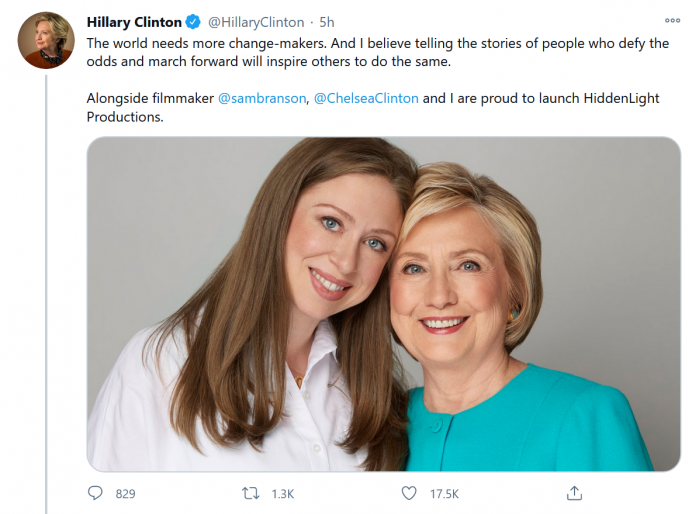Screen dimensions: 700x514
Task: Retweet using the arrows icon
Action: 252,493
